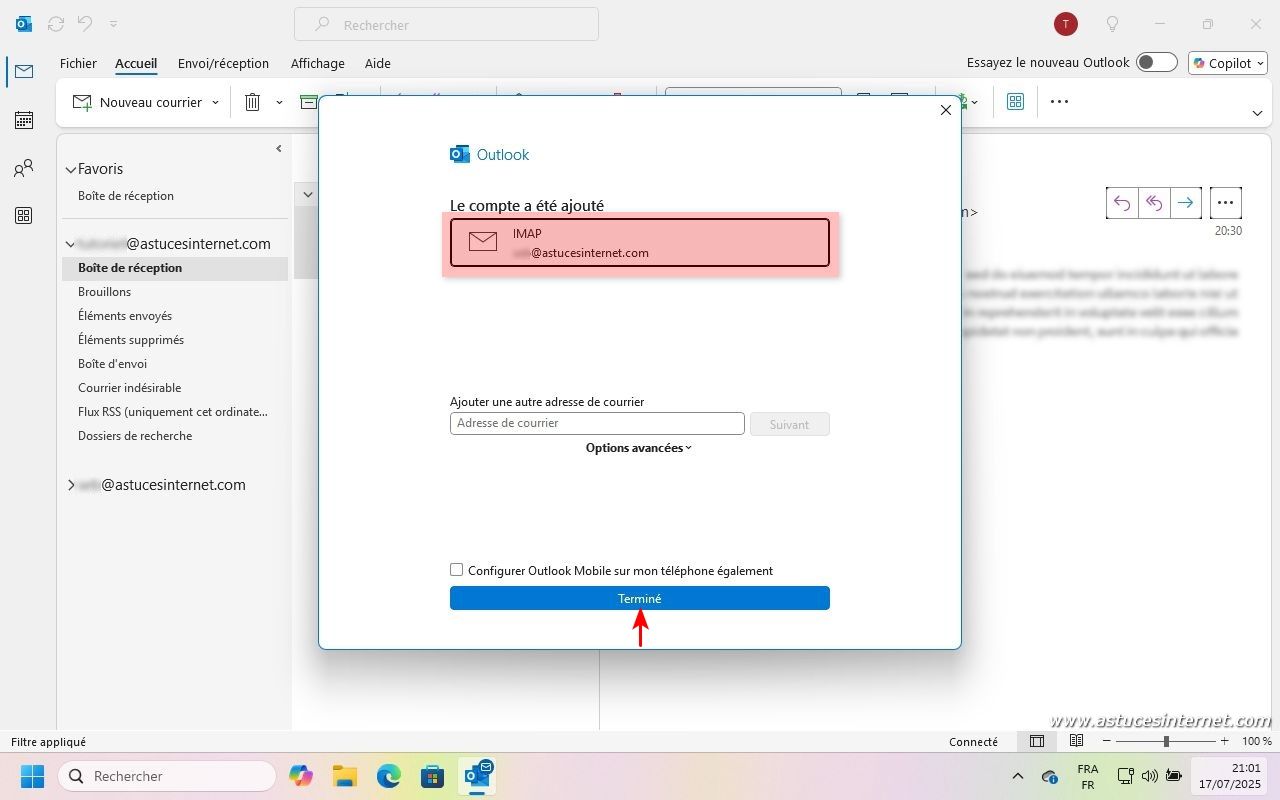This screenshot has width=1280, height=800.
Task: Click the red T account avatar
Action: (x=1066, y=24)
